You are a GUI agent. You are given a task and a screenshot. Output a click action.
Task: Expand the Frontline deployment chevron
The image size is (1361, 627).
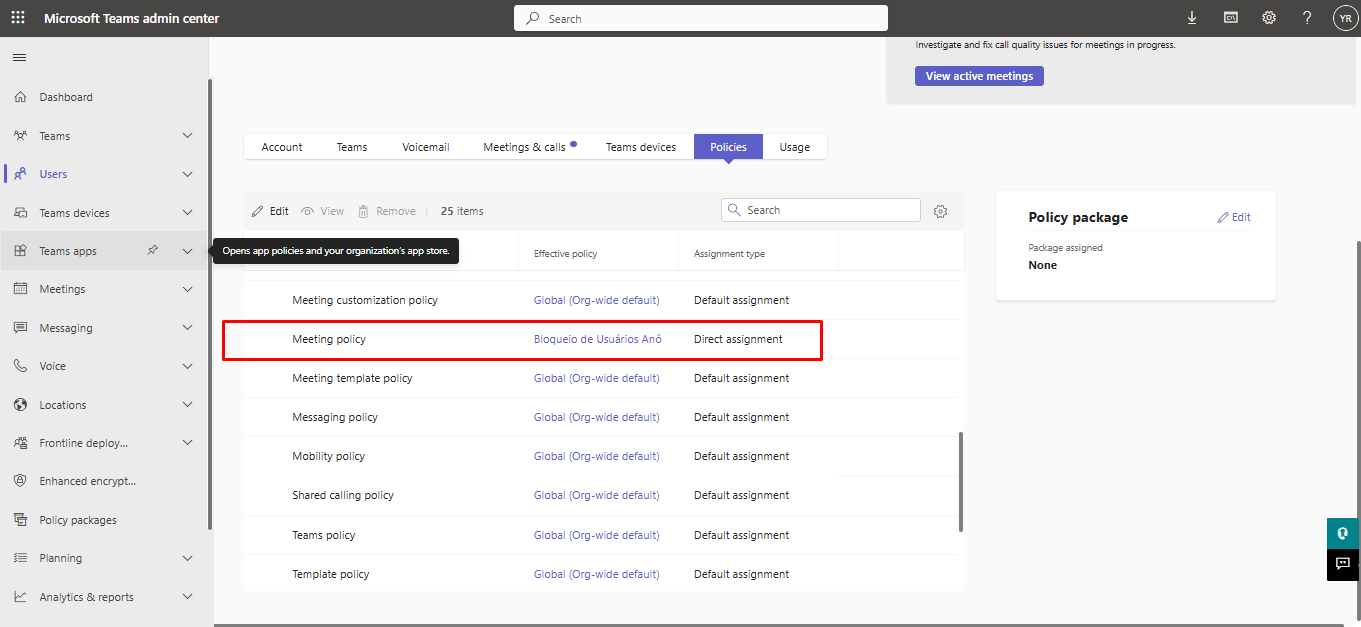tap(187, 443)
